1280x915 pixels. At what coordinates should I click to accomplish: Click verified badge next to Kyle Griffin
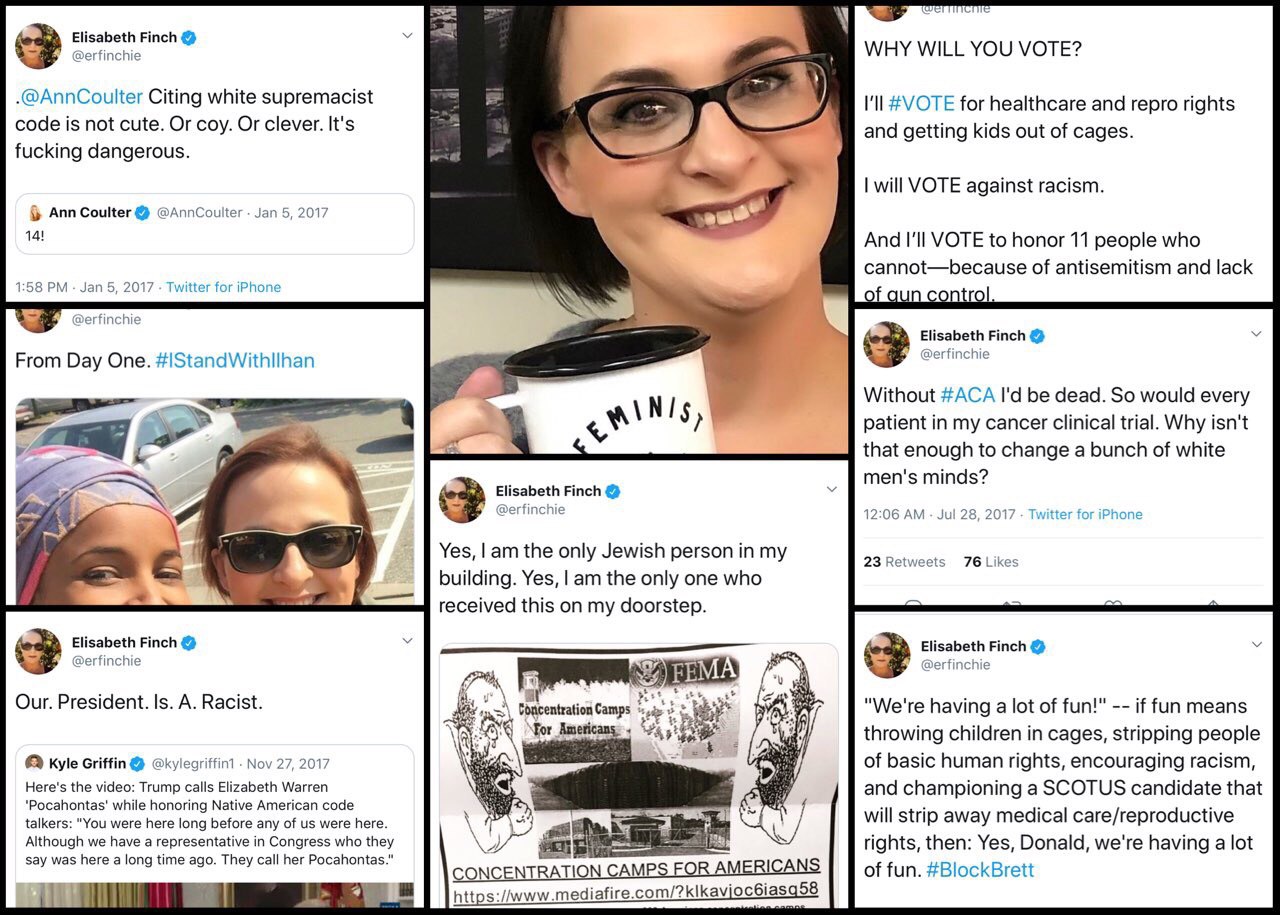click(138, 764)
